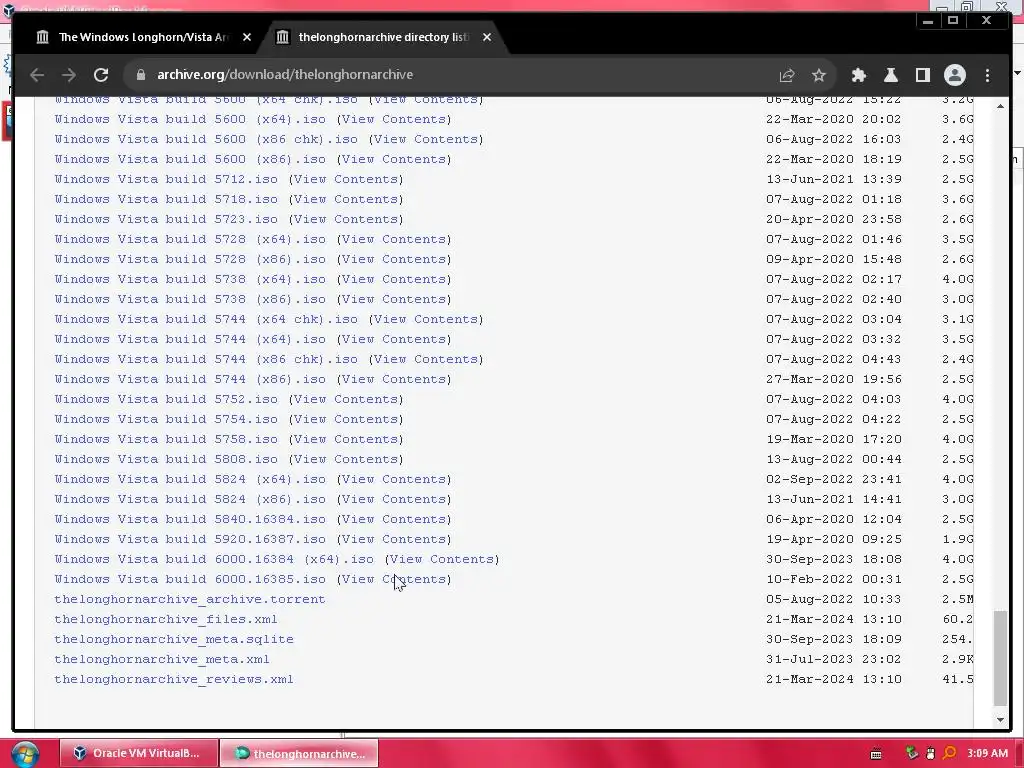The image size is (1024, 768).
Task: Share this page icon
Action: click(x=787, y=75)
